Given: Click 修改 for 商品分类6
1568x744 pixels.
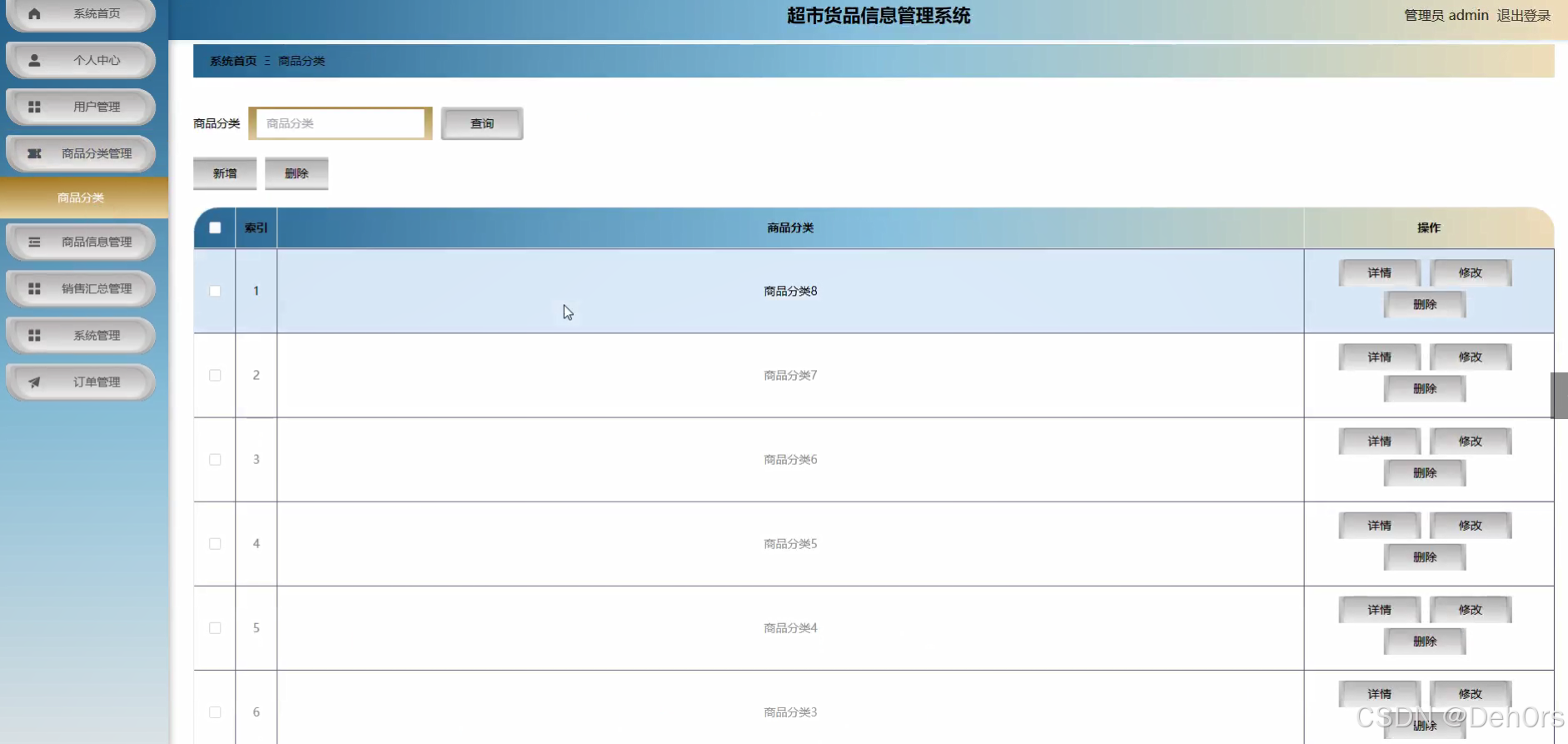Looking at the screenshot, I should (1471, 441).
